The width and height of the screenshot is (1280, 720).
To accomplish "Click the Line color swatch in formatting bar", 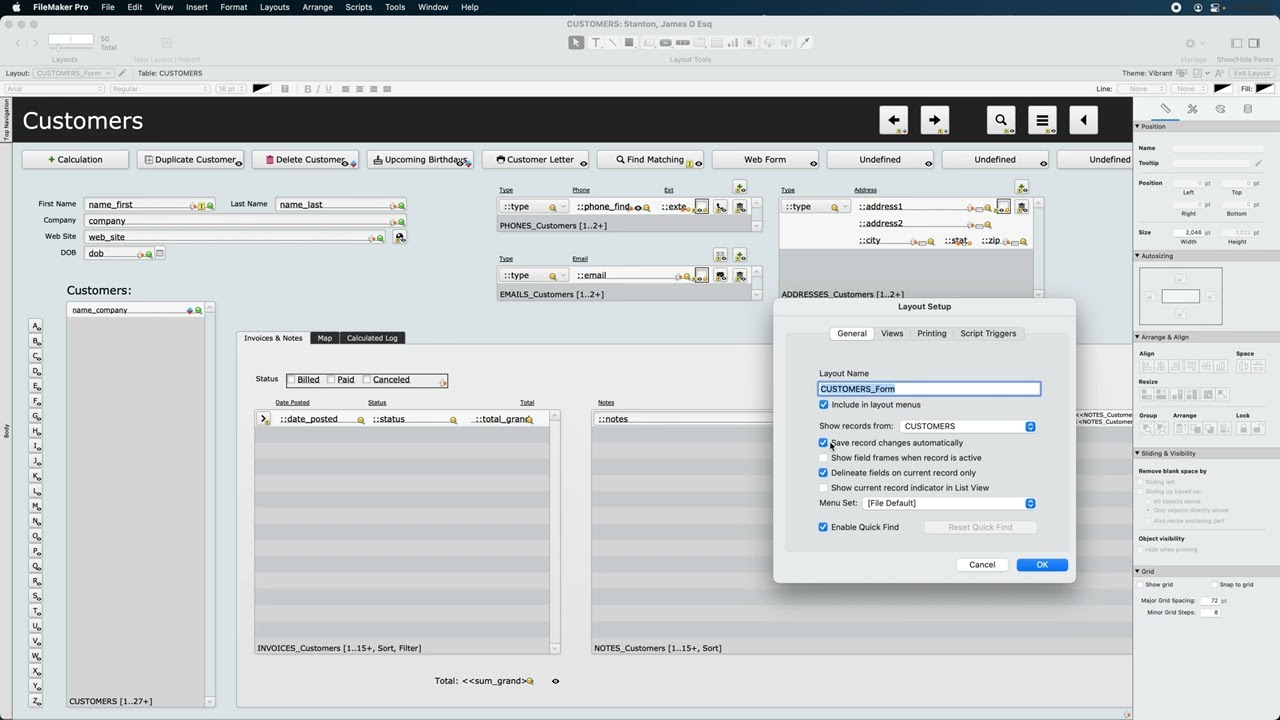I will (1223, 89).
